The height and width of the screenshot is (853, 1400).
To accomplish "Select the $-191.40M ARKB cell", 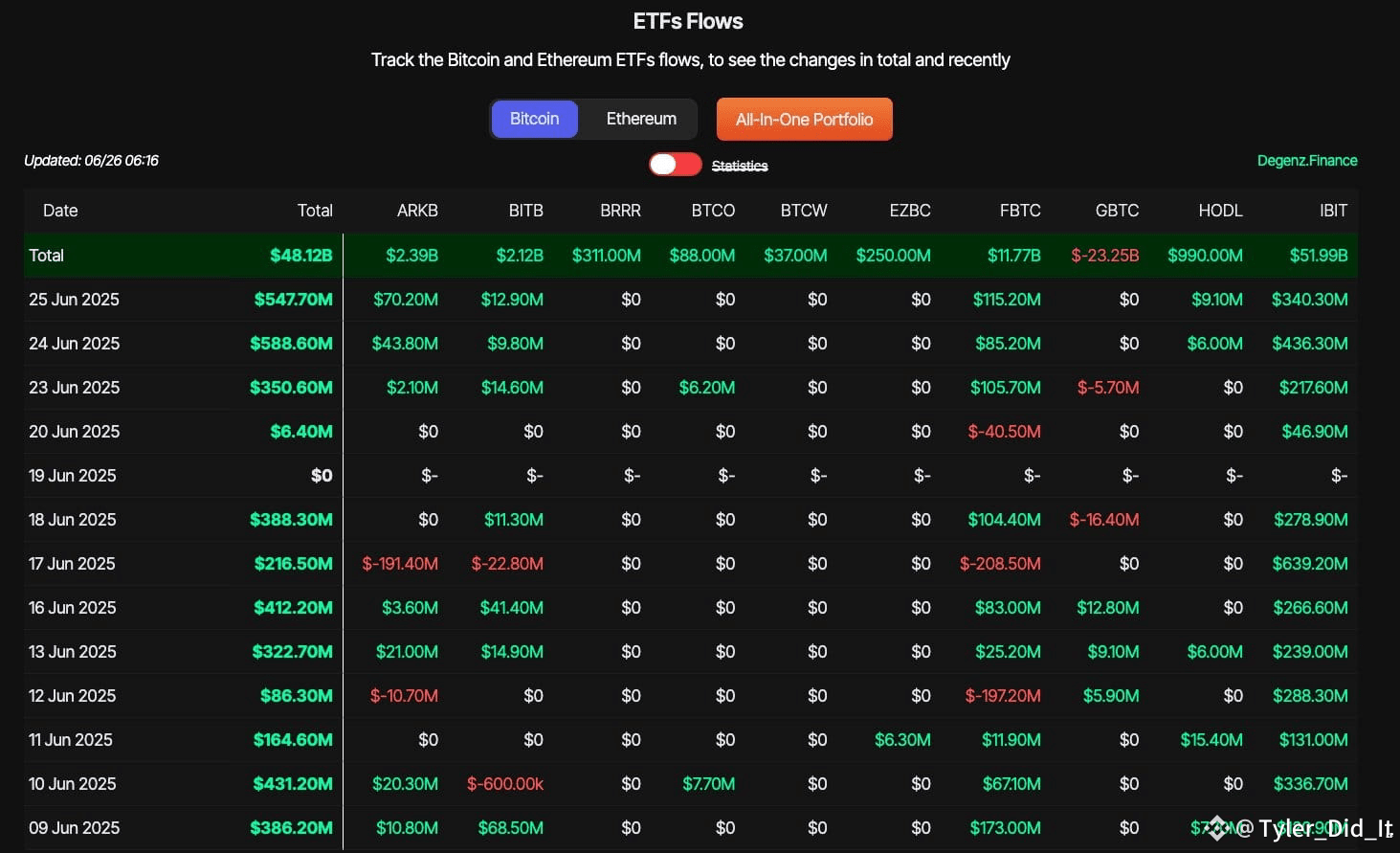I will [400, 564].
